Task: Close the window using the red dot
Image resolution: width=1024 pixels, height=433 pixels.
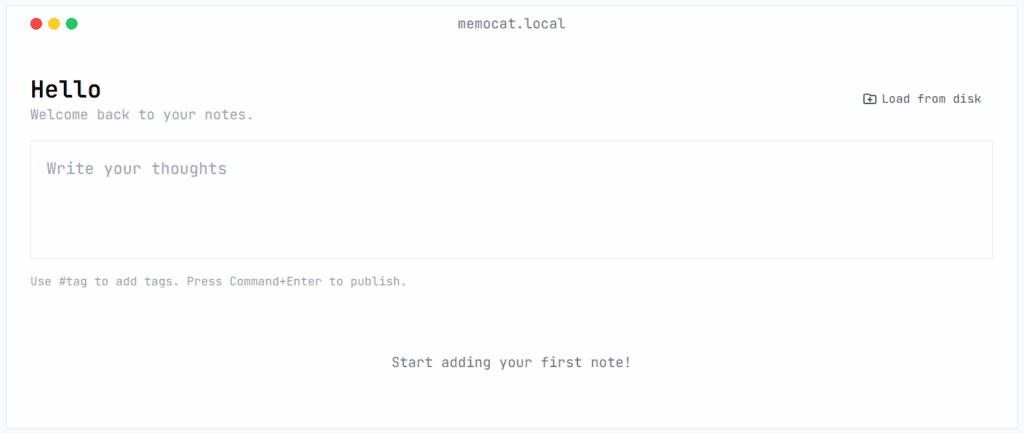Action: (x=36, y=24)
